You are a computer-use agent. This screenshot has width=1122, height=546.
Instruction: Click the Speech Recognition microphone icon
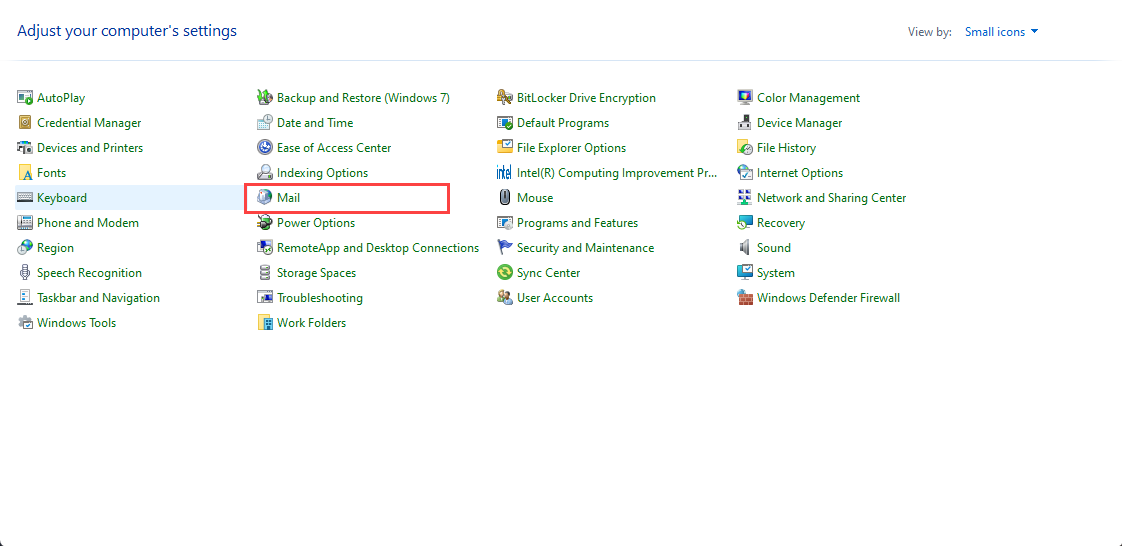coord(25,273)
